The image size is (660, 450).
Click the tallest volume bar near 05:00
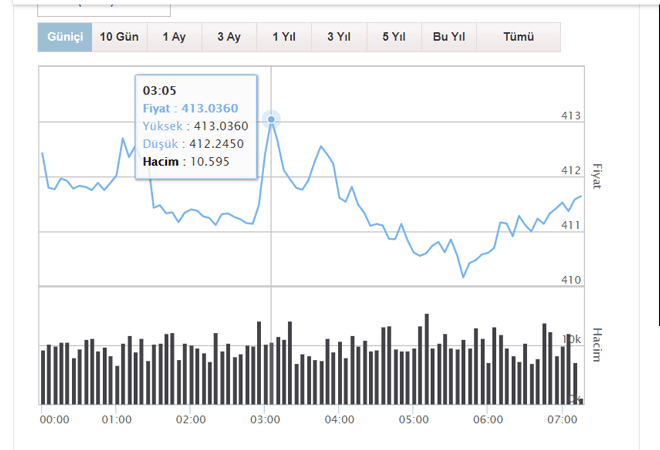[x=426, y=359]
